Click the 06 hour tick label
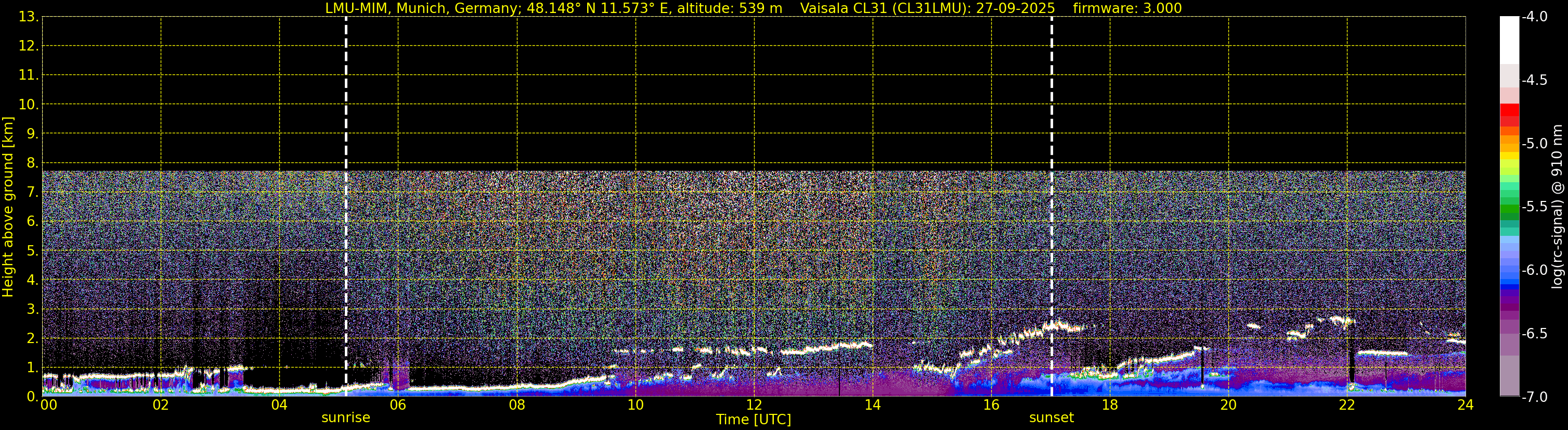This screenshot has width=1568, height=430. [x=397, y=404]
